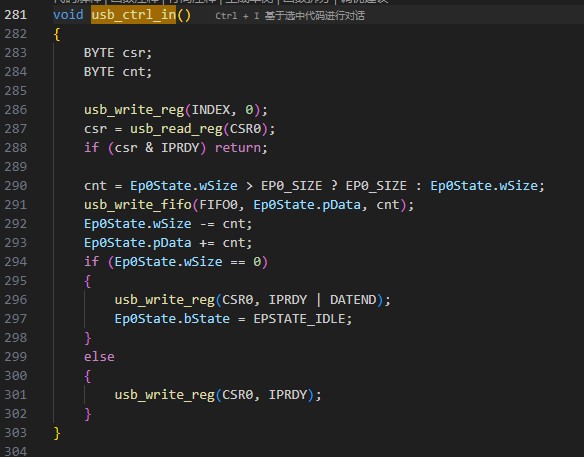Viewport: 584px width, 457px height.
Task: Click EPSTATE_IDLE constant on line 297
Action: pos(299,319)
